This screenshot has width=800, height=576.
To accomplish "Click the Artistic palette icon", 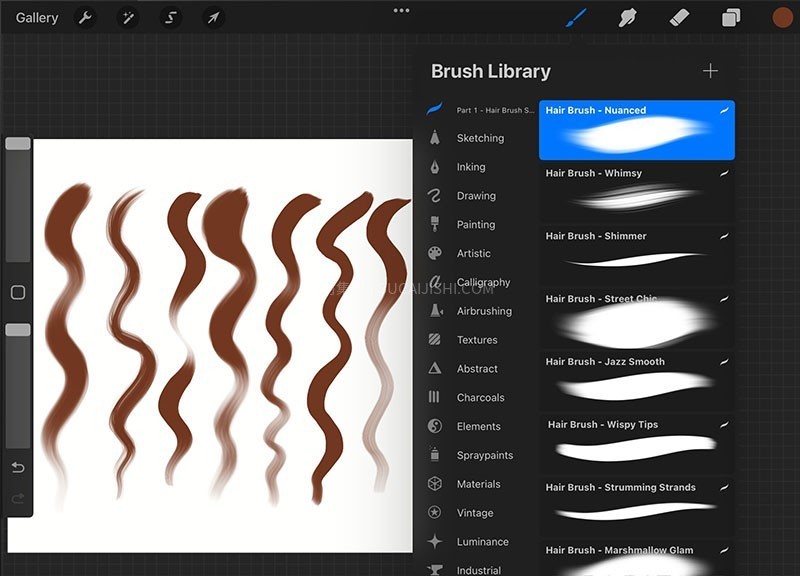I will 435,253.
